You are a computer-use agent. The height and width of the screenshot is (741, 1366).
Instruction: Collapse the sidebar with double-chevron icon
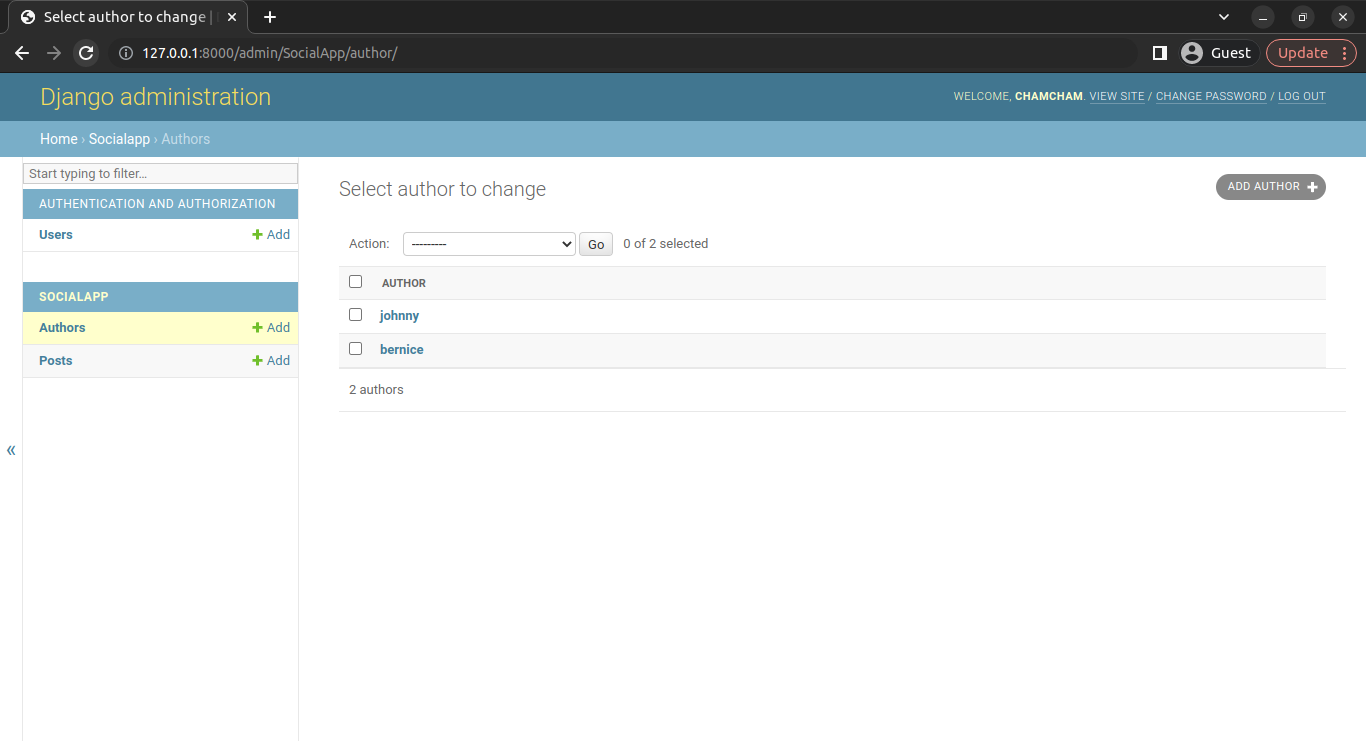11,450
